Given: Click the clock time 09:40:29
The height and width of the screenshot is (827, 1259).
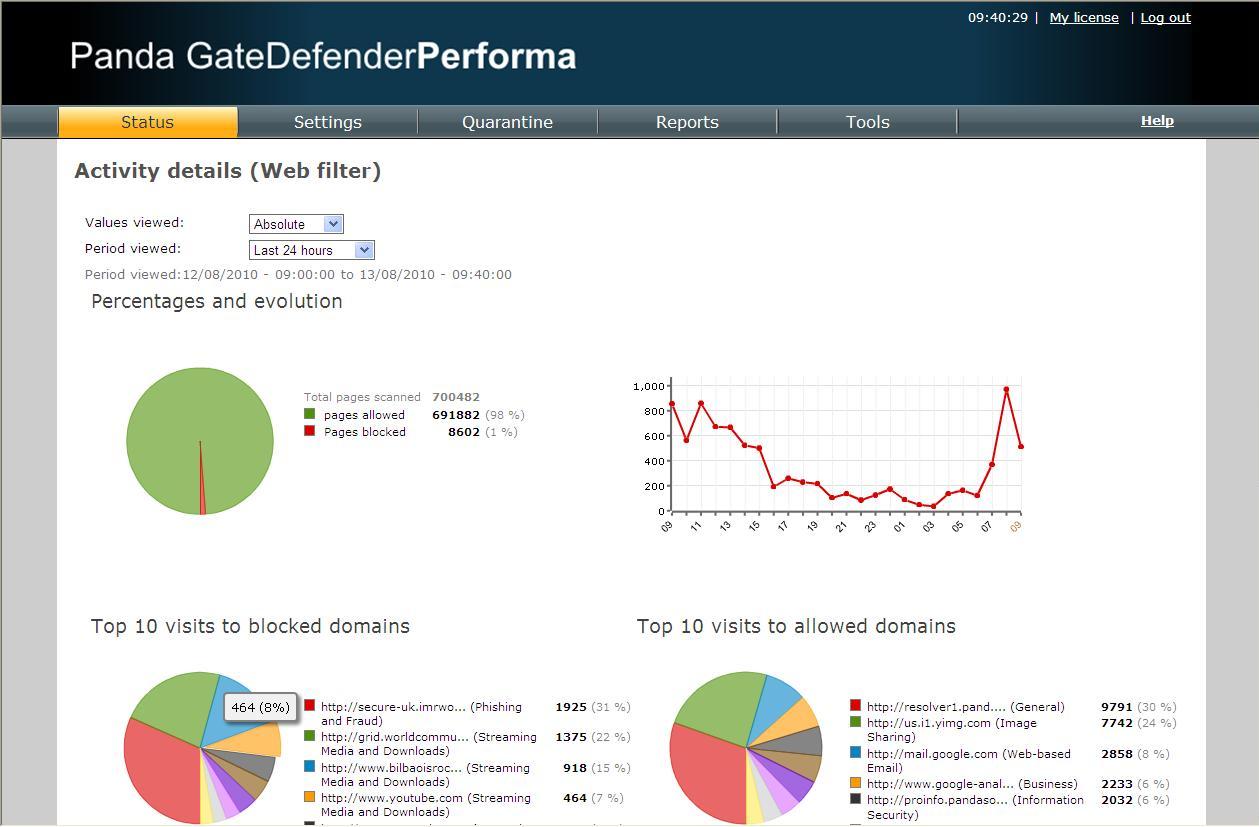Looking at the screenshot, I should (998, 18).
